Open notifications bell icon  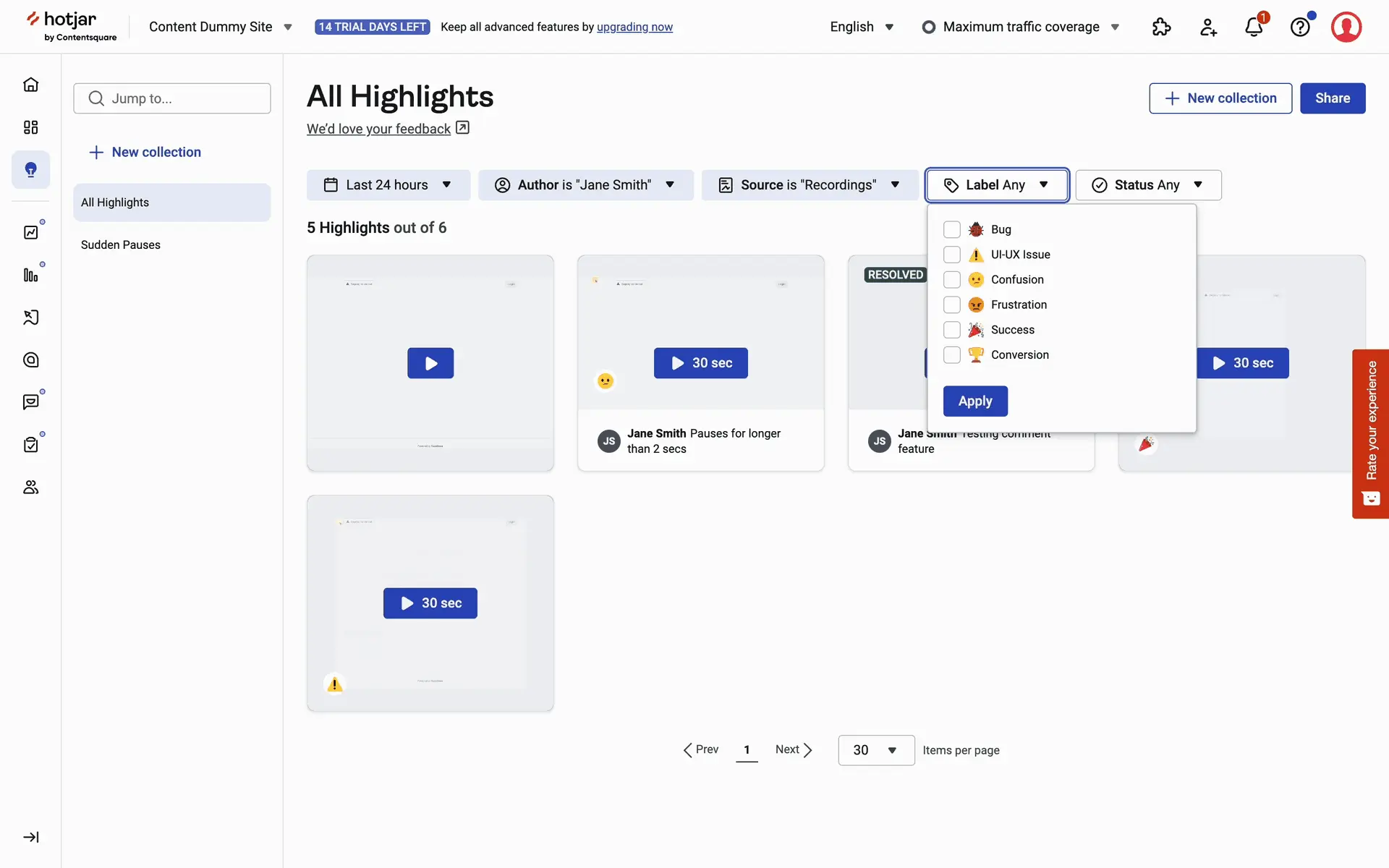(1254, 27)
